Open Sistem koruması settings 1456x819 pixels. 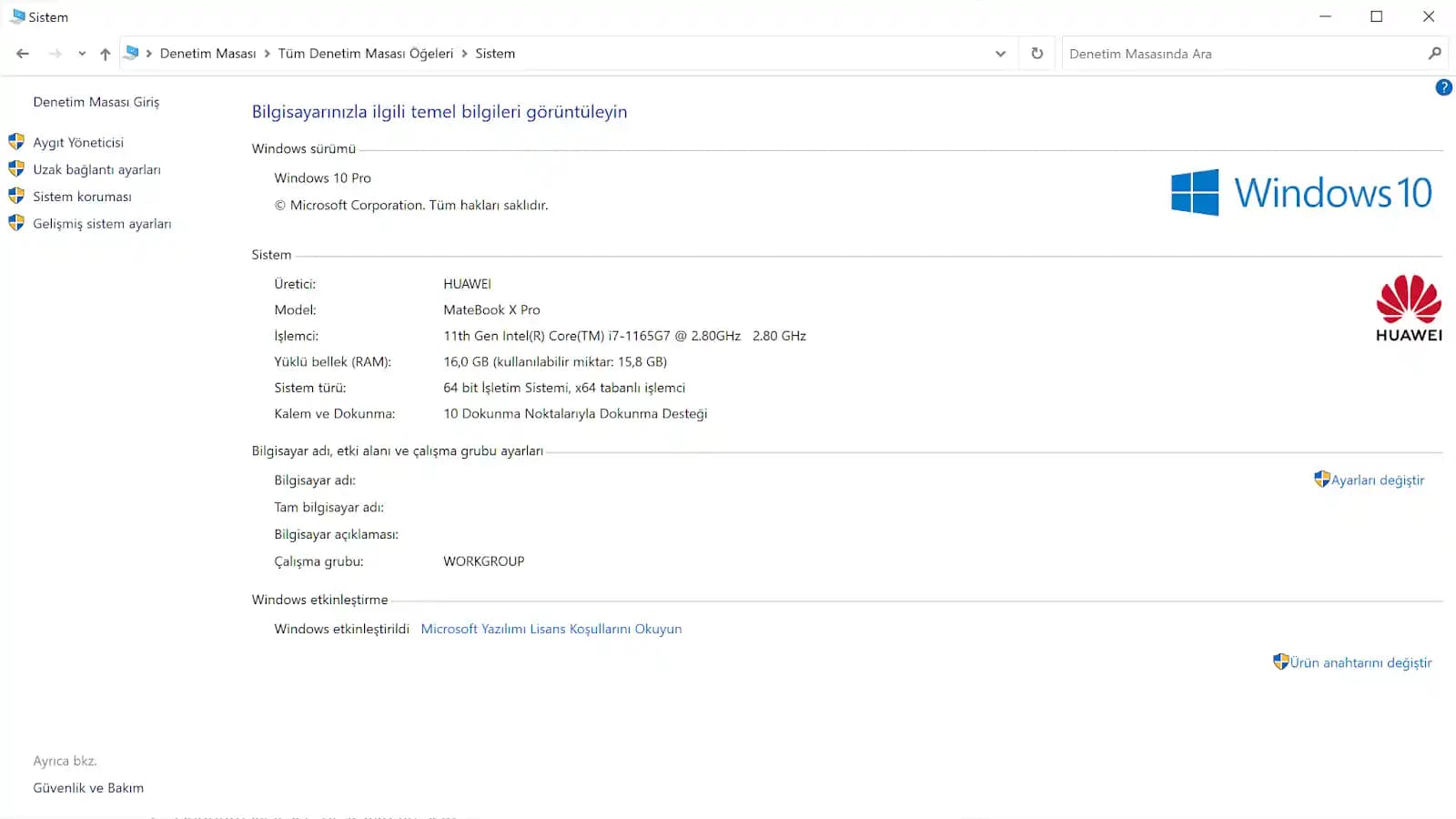82,197
